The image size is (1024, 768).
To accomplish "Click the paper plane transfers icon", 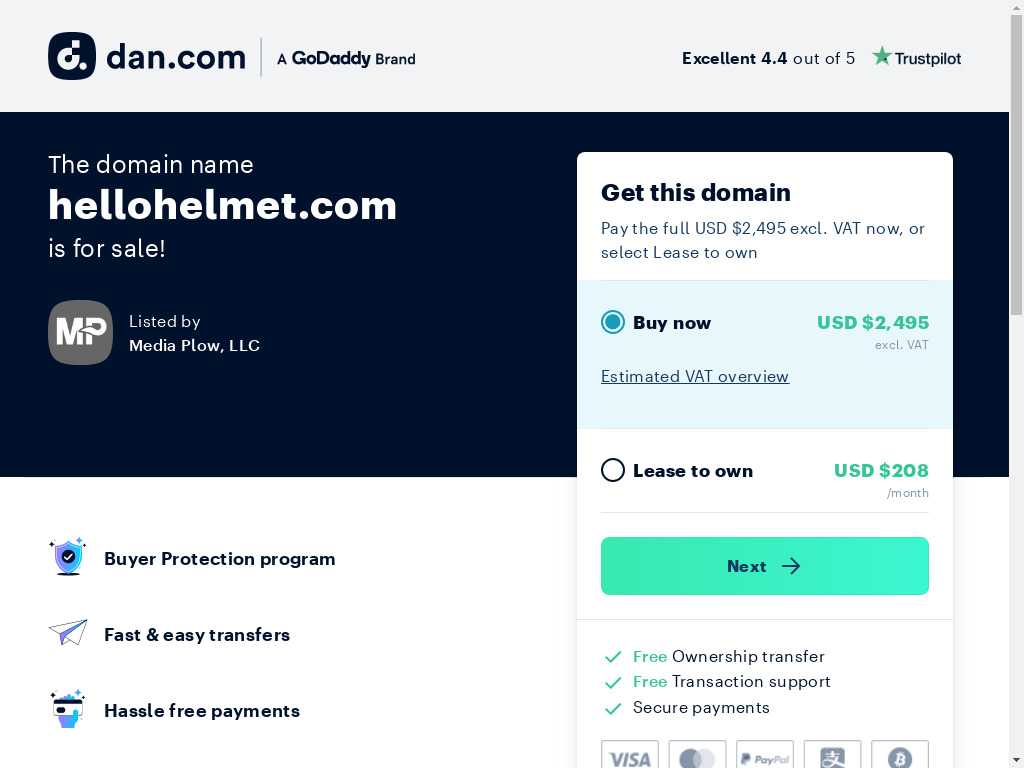I will coord(68,632).
